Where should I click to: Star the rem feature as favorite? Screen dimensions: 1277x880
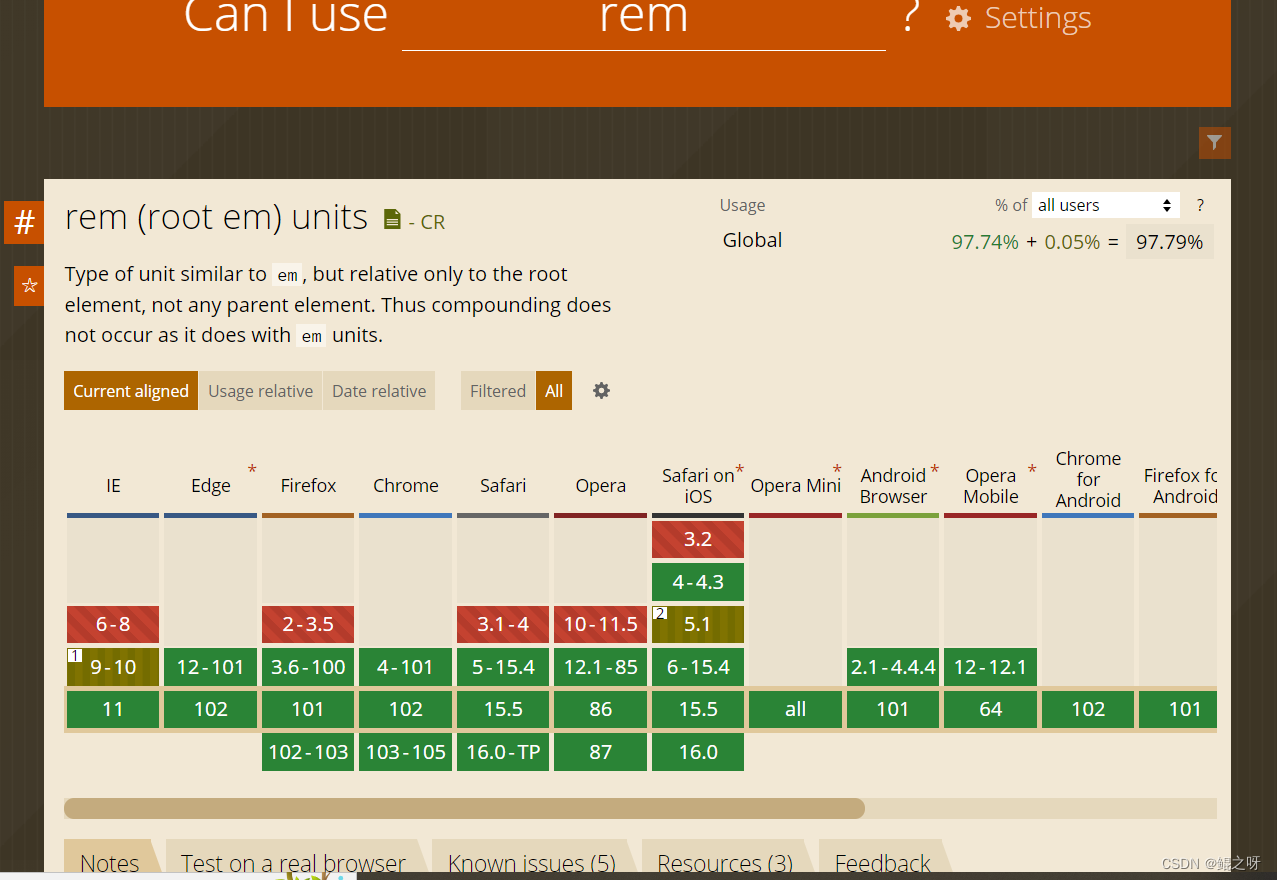tap(29, 286)
